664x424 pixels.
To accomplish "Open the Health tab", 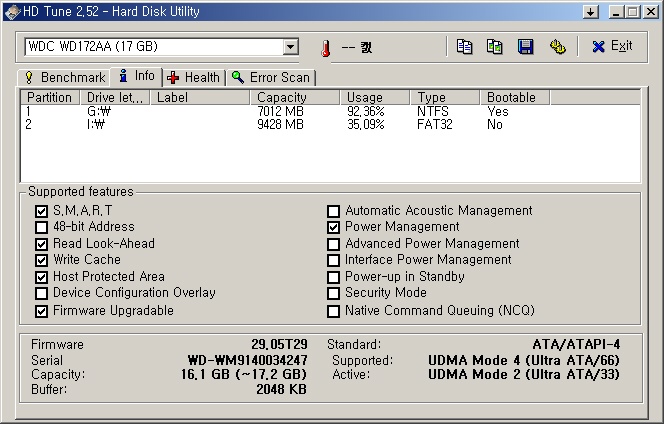I will pos(194,78).
